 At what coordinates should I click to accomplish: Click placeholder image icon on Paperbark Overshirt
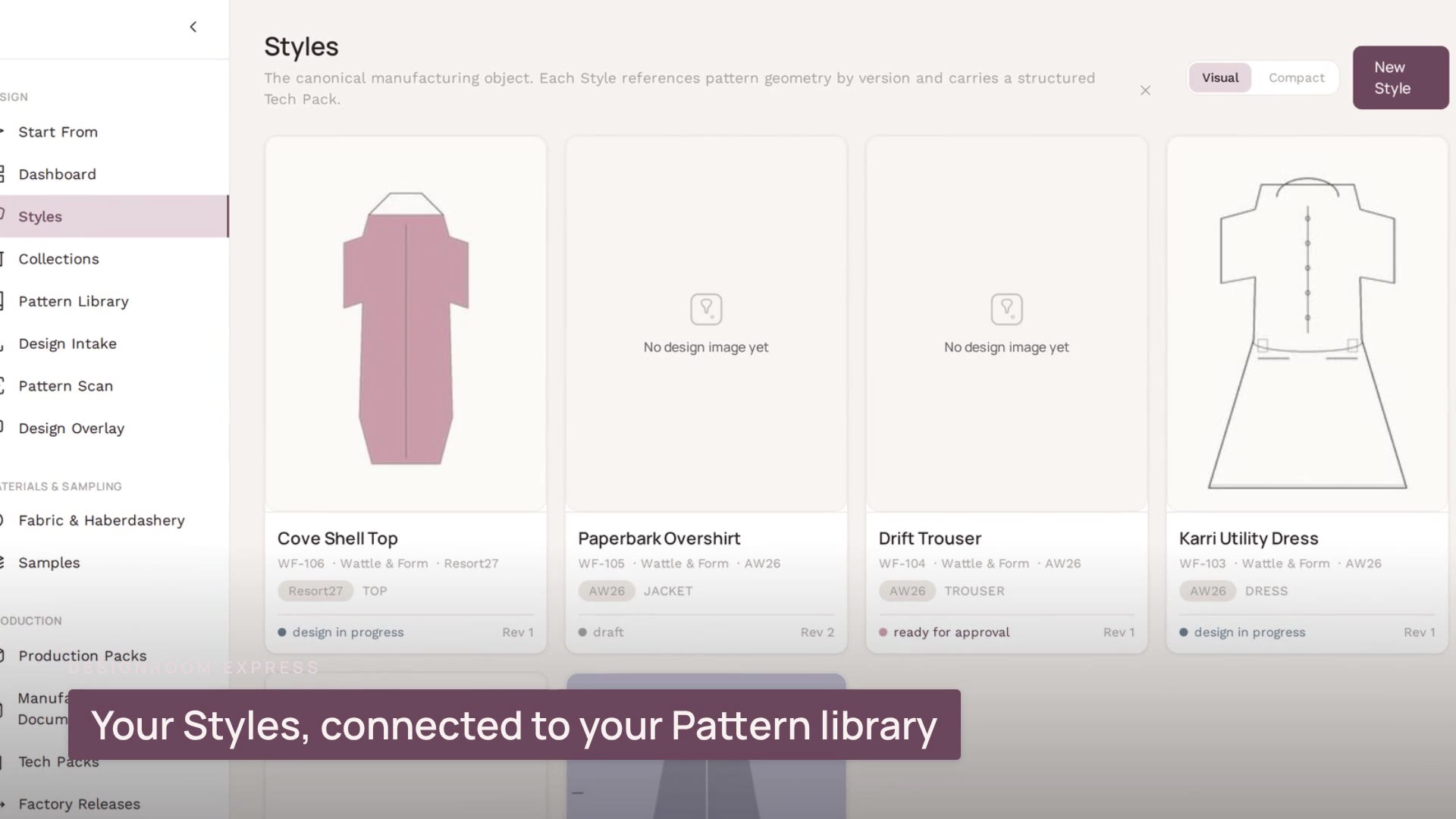coord(706,309)
